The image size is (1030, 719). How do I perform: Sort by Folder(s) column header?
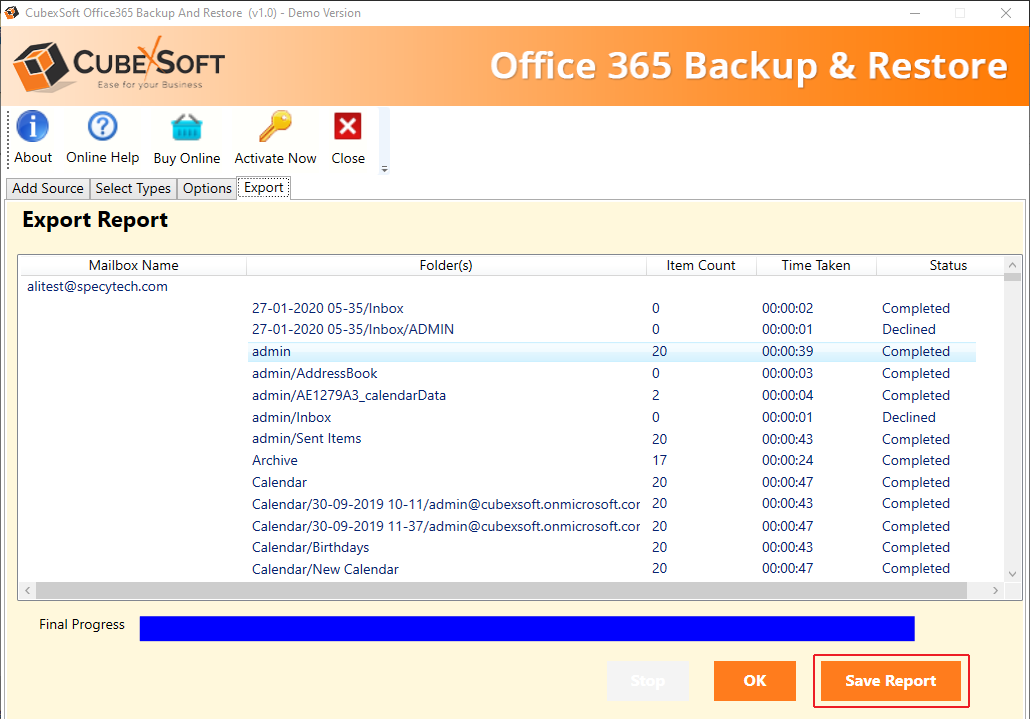click(446, 265)
